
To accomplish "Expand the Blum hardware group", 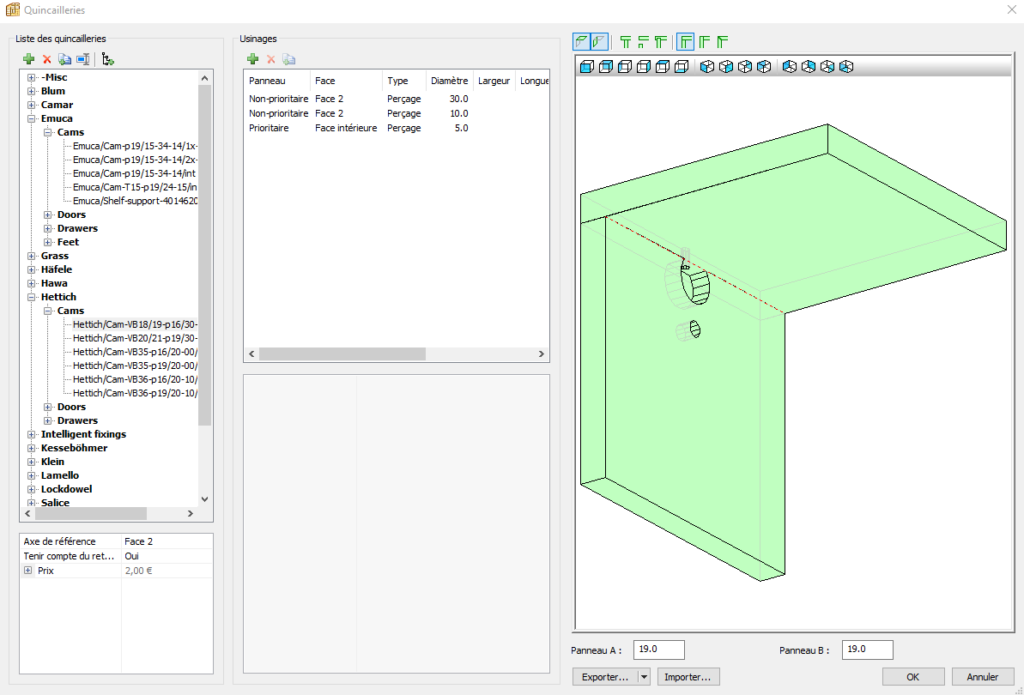I will click(32, 91).
